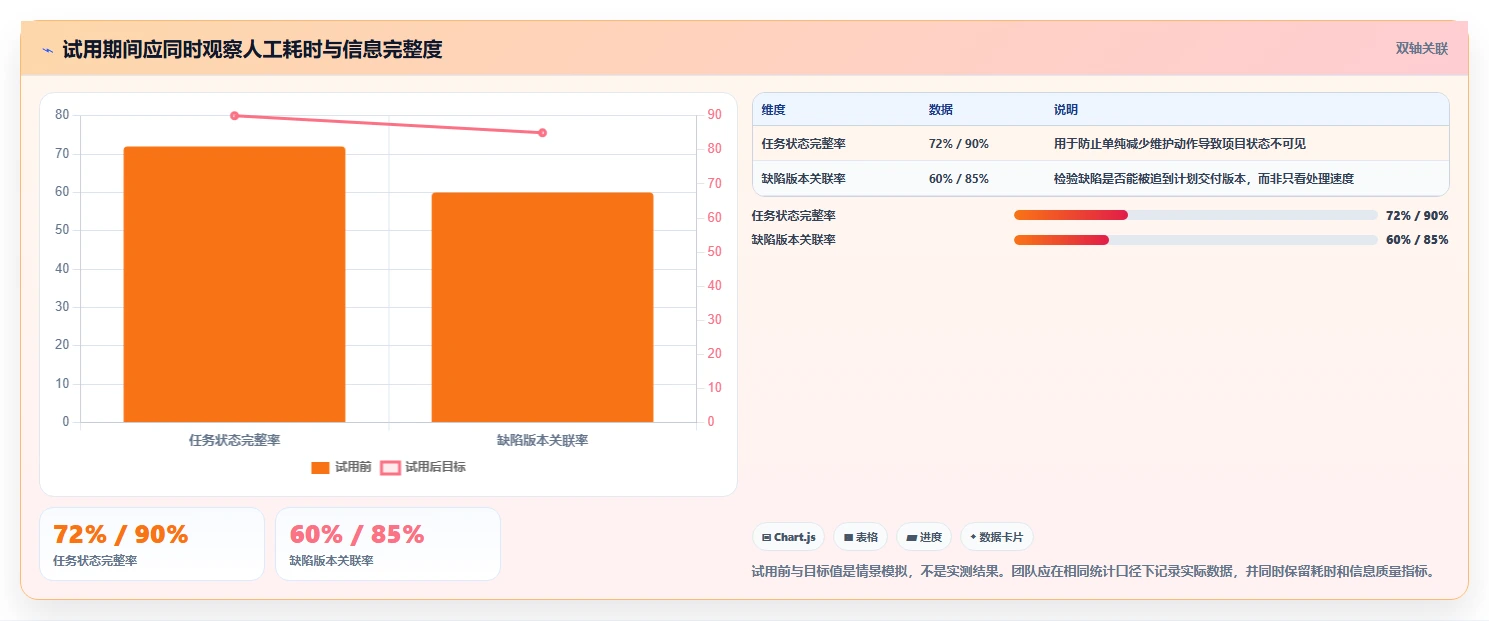Toggle the 试用前 legend item
1489x621 pixels.
coord(341,467)
